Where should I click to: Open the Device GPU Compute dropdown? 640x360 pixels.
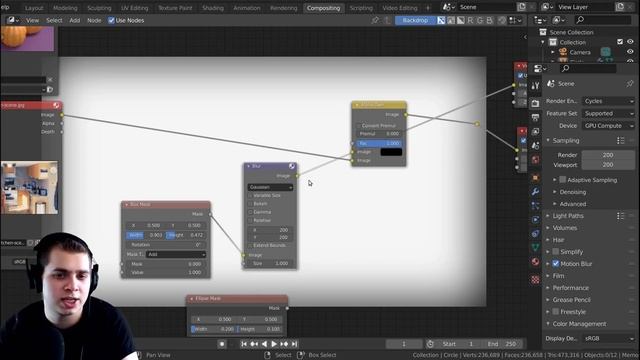(608, 126)
